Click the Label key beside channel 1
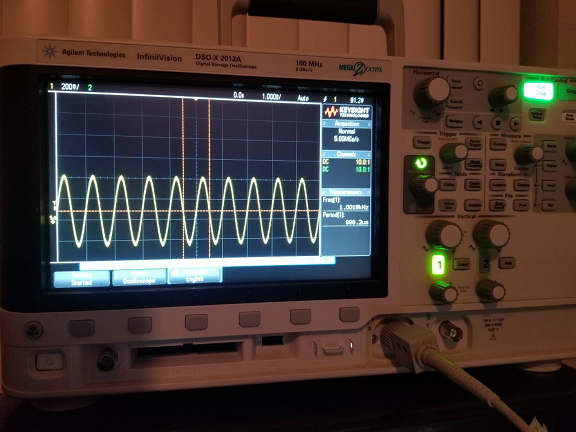This screenshot has height=432, width=576. click(x=462, y=264)
